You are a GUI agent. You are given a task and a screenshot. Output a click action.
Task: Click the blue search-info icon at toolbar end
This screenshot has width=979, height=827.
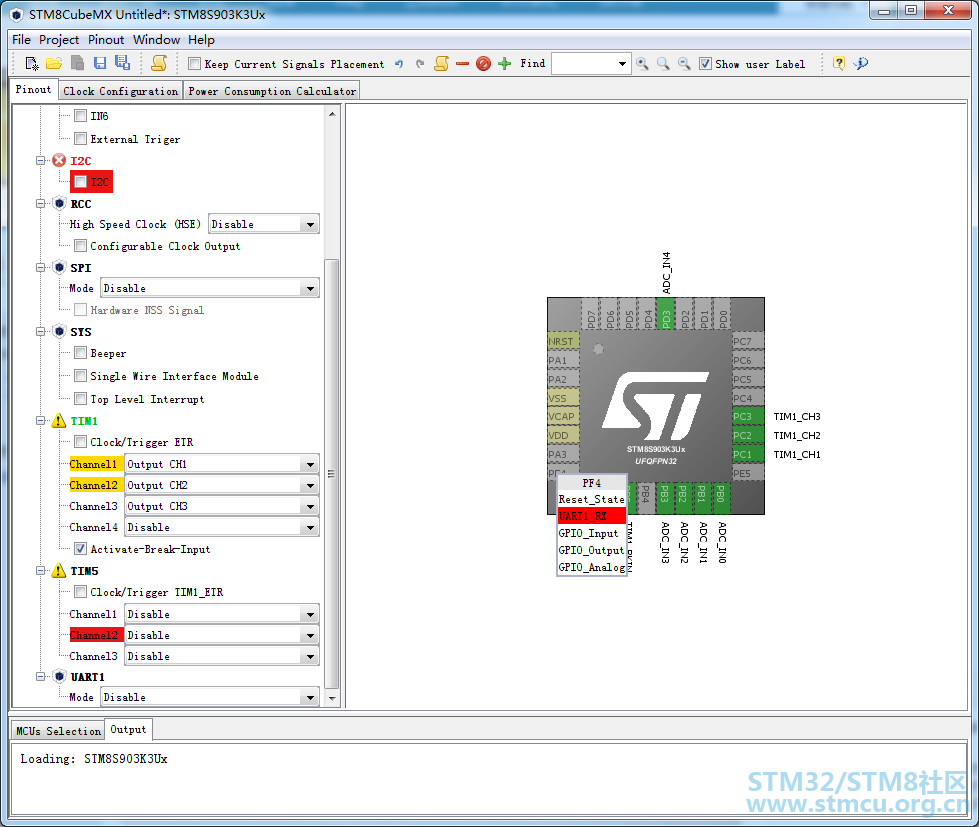tap(861, 64)
